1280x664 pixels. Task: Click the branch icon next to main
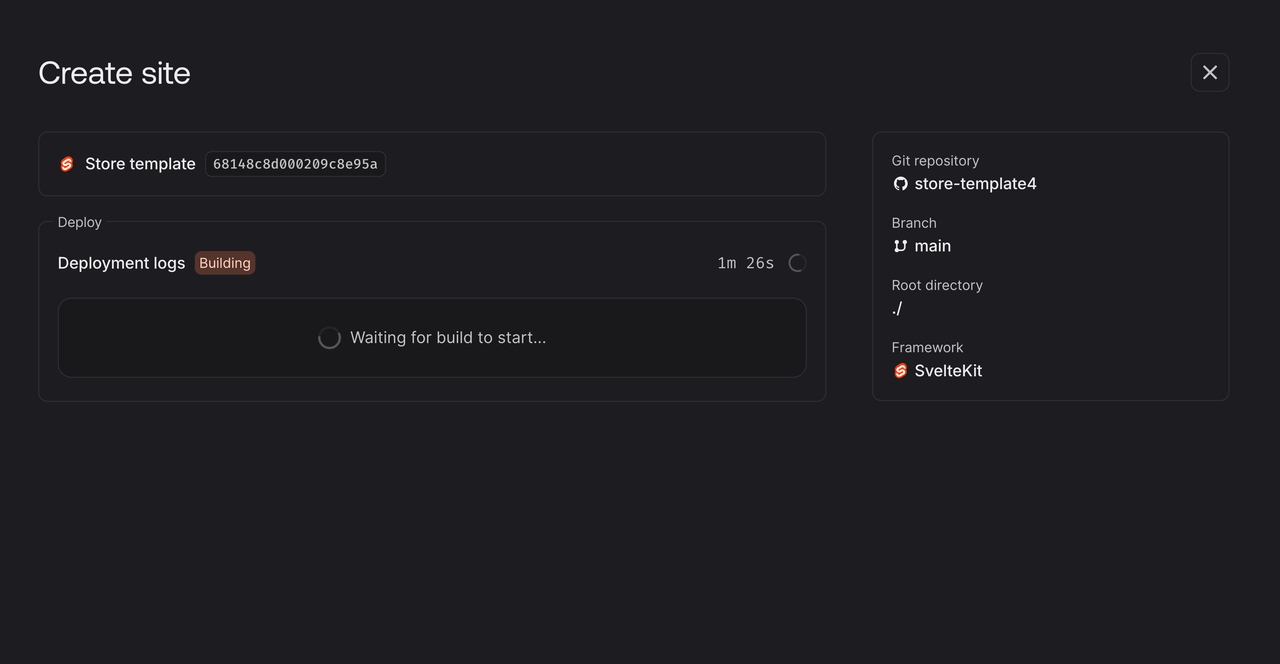900,246
